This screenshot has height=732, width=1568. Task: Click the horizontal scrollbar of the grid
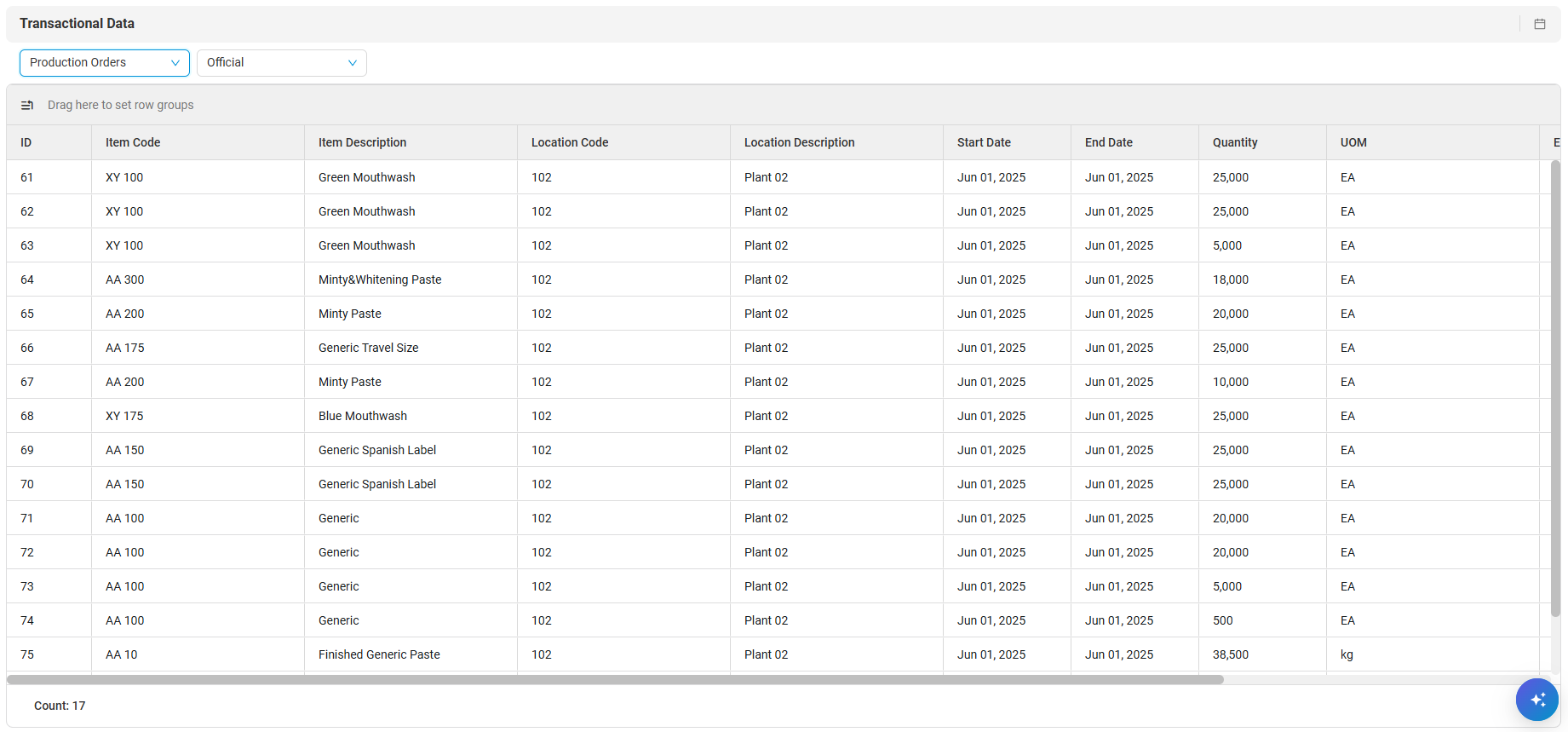pos(615,680)
